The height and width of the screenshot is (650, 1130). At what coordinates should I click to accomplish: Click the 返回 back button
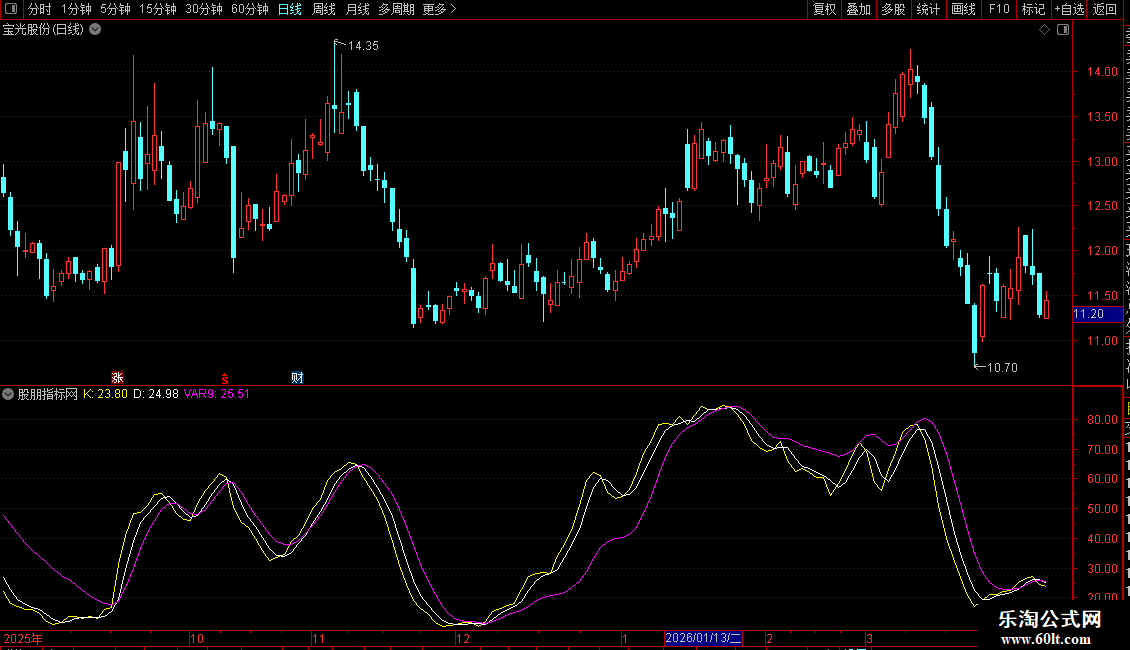(1105, 9)
